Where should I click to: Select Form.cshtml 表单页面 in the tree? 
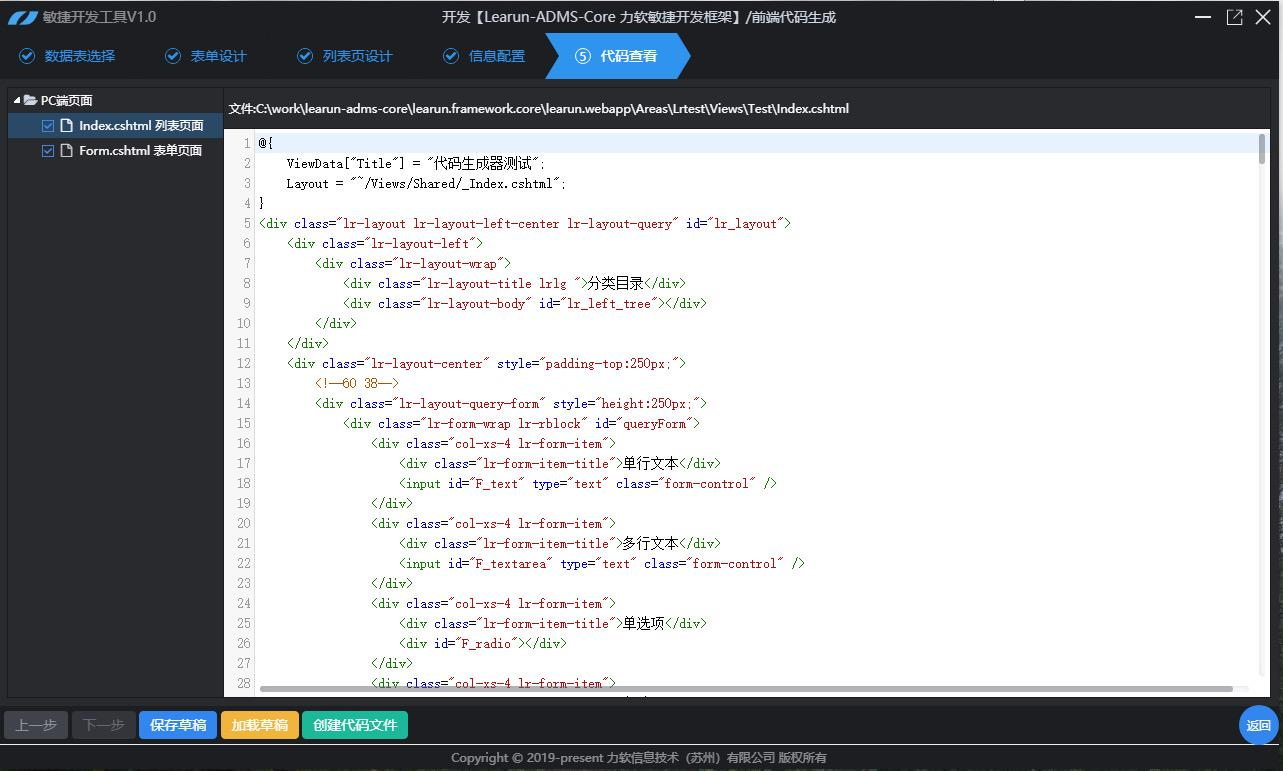pyautogui.click(x=140, y=150)
